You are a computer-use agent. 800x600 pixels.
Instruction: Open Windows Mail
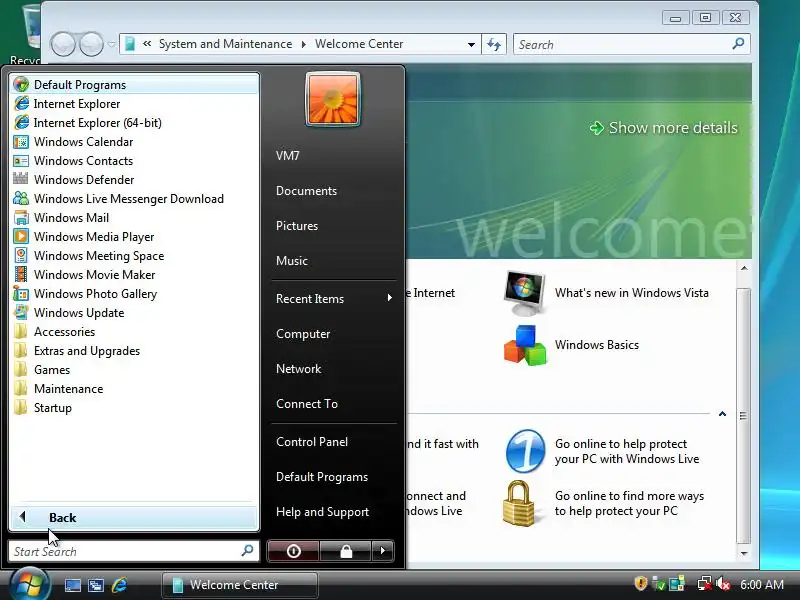[135, 218]
